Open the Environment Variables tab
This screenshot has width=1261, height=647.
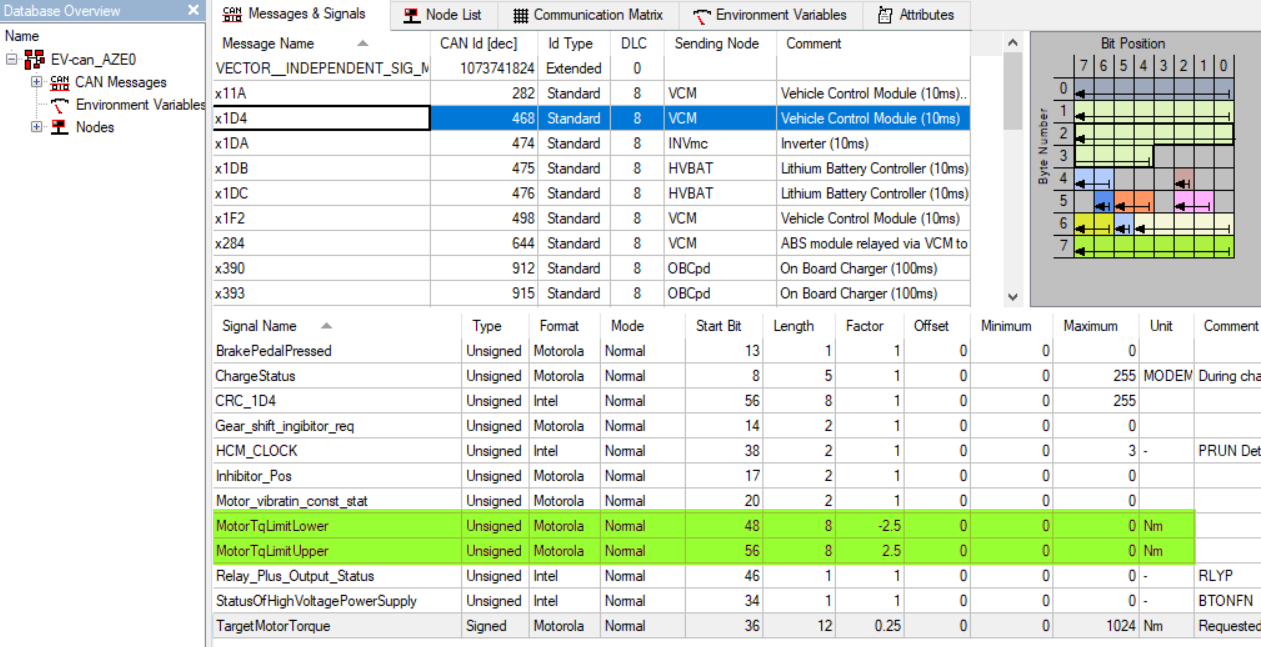(x=770, y=15)
